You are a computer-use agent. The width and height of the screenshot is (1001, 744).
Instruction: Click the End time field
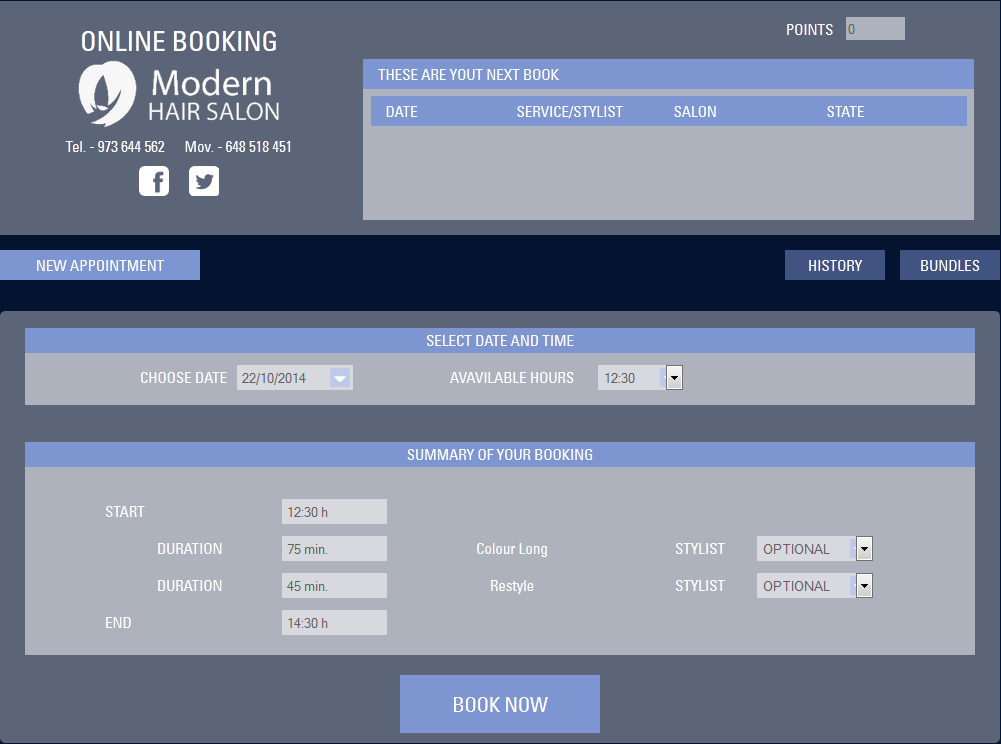pos(334,623)
